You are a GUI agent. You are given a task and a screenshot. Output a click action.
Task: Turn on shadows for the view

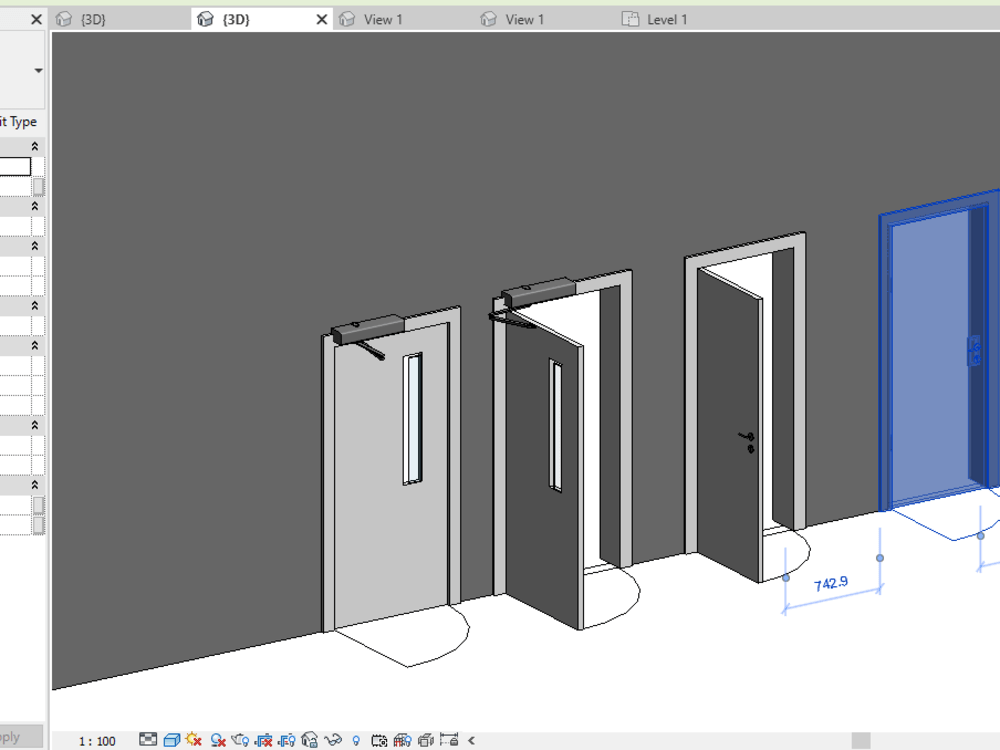click(218, 740)
